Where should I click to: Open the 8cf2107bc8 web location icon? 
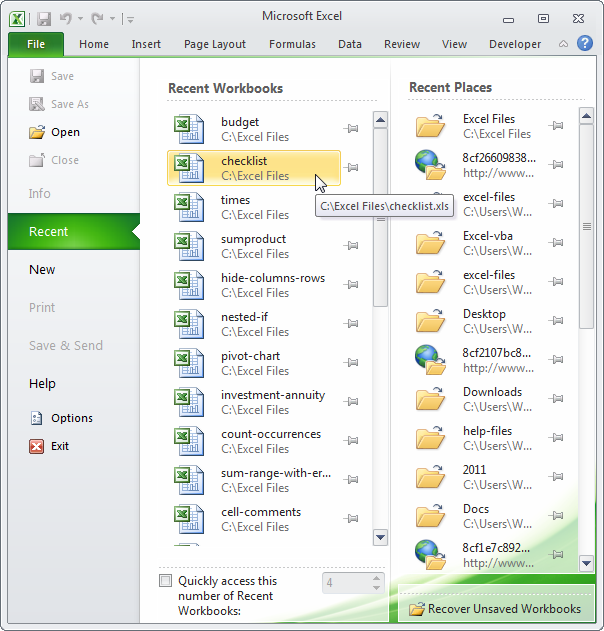[x=431, y=360]
